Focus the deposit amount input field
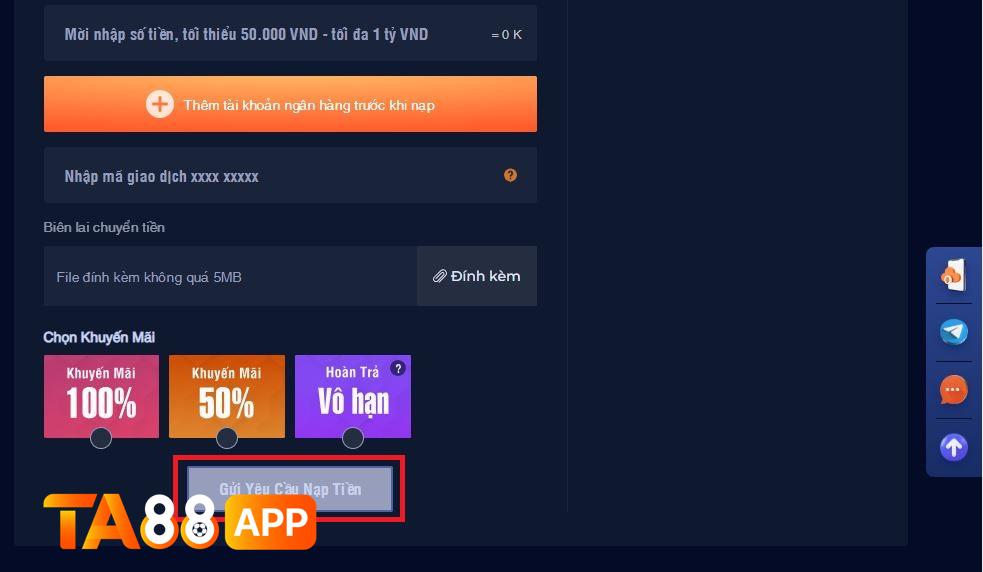The width and height of the screenshot is (983, 572). (290, 34)
